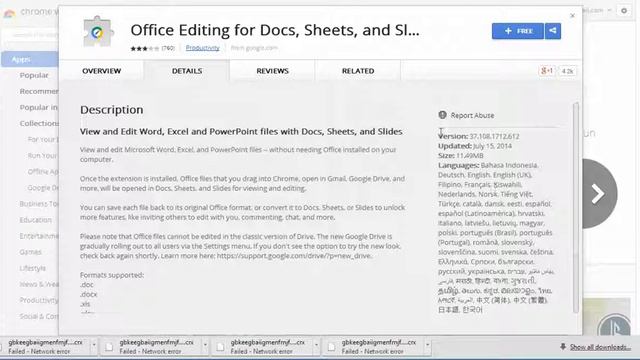Open the support.google.com new_drive link text
640x360 pixels.
(294, 256)
